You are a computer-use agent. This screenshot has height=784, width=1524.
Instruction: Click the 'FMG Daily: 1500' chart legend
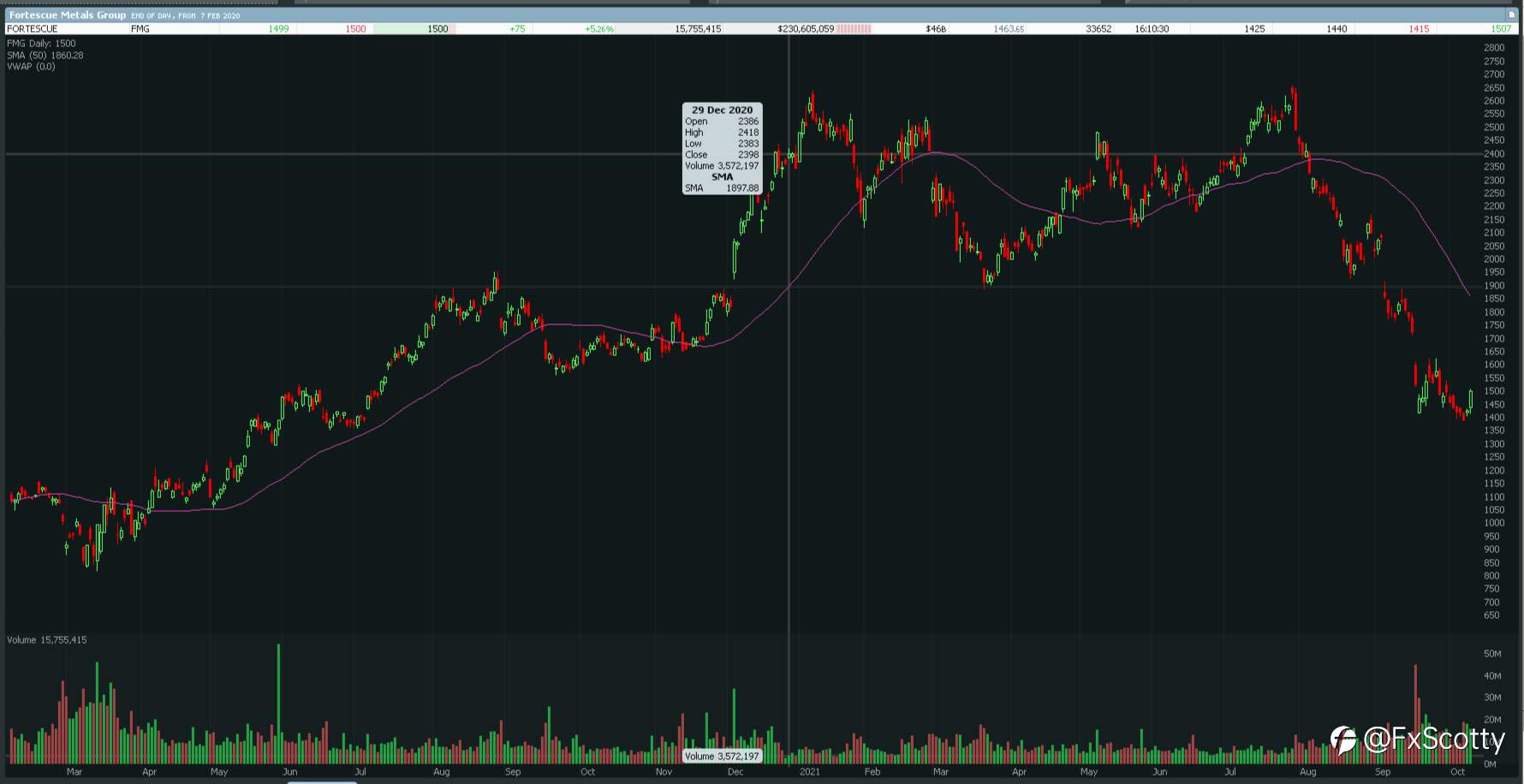(41, 44)
